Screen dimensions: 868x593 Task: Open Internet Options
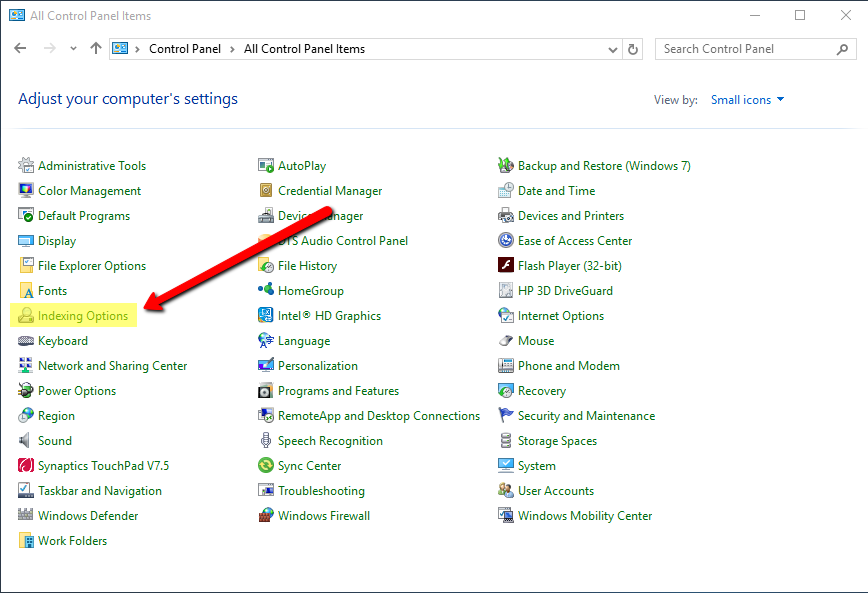(561, 316)
